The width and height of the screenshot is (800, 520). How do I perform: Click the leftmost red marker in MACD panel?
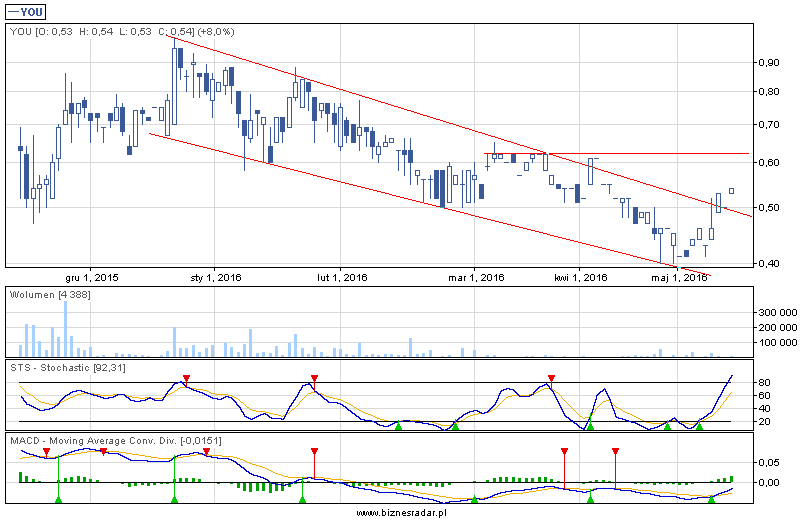pos(46,451)
